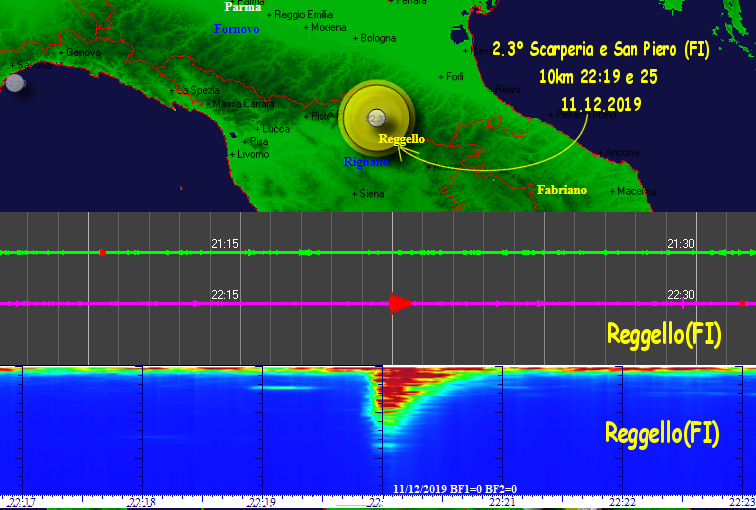Click red marker at end of magenta trace
756x510 pixels.
click(x=743, y=304)
